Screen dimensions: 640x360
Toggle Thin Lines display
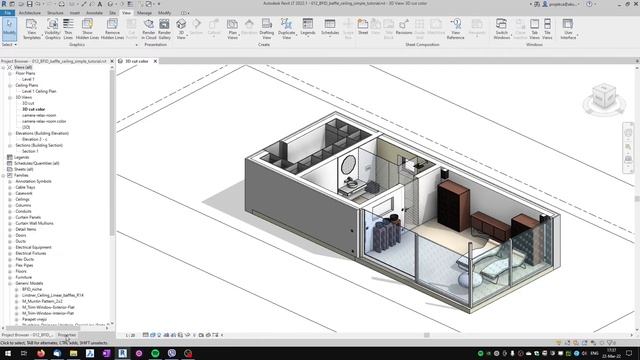coord(68,29)
